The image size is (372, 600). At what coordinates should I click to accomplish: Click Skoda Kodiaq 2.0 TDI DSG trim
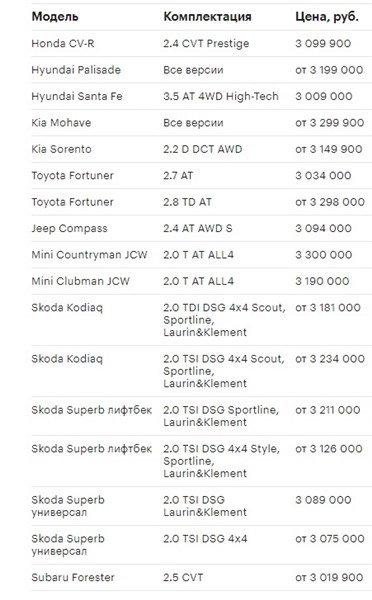(x=224, y=320)
